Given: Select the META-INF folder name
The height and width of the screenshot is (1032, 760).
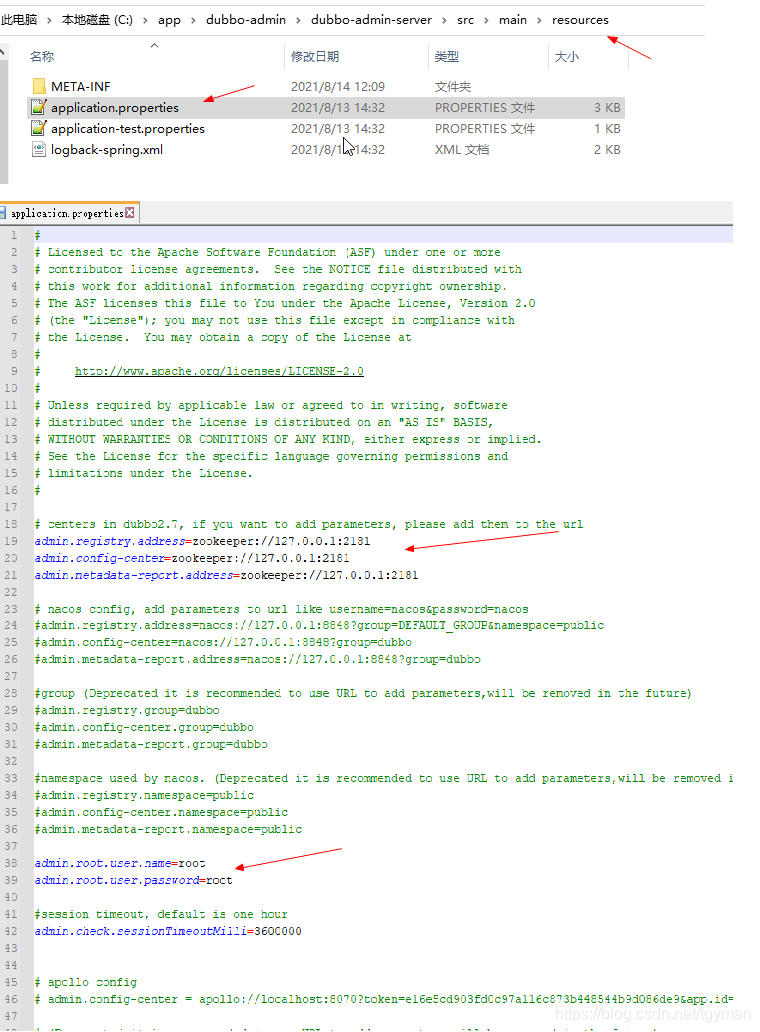Looking at the screenshot, I should (x=80, y=86).
